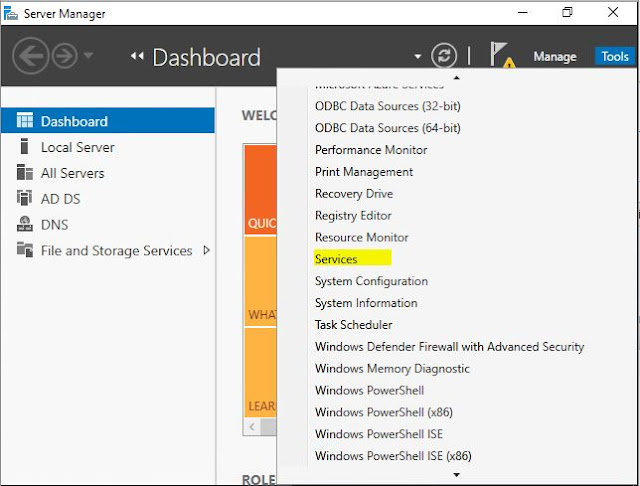Open the Manage menu
Viewport: 640px width, 486px height.
554,57
